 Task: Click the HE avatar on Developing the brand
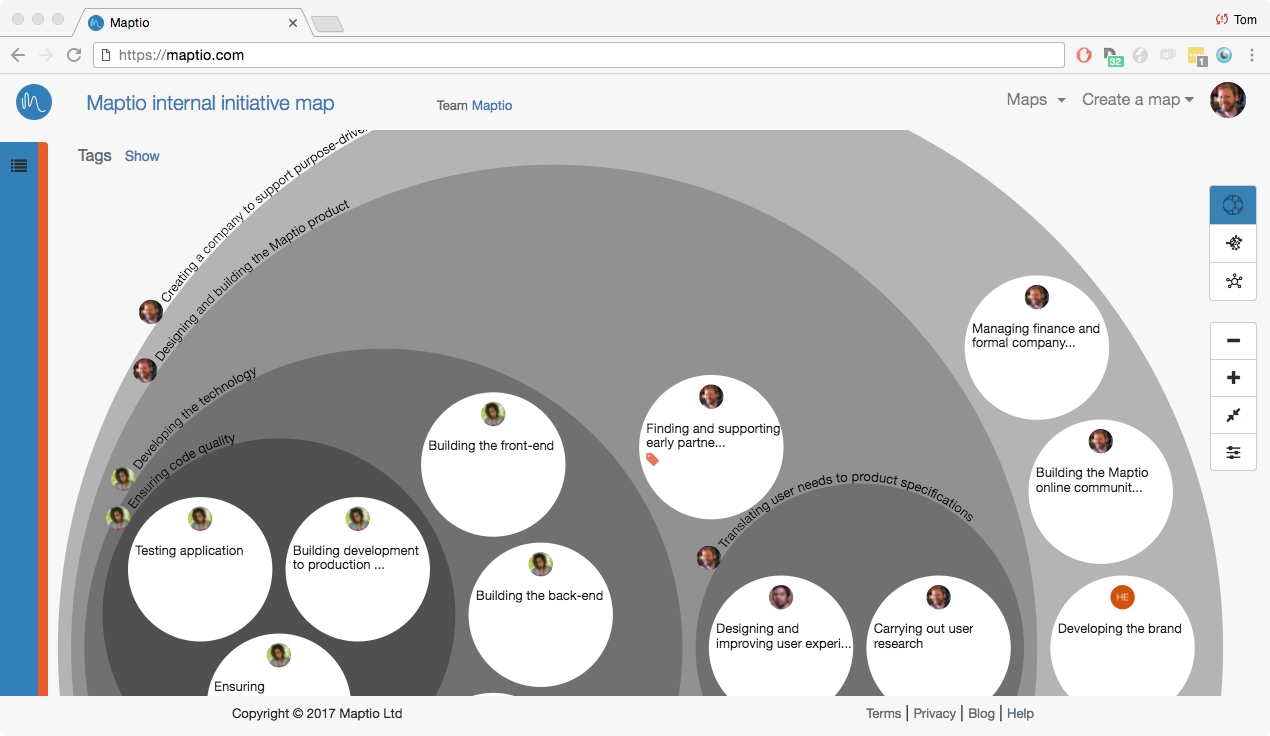(1122, 597)
